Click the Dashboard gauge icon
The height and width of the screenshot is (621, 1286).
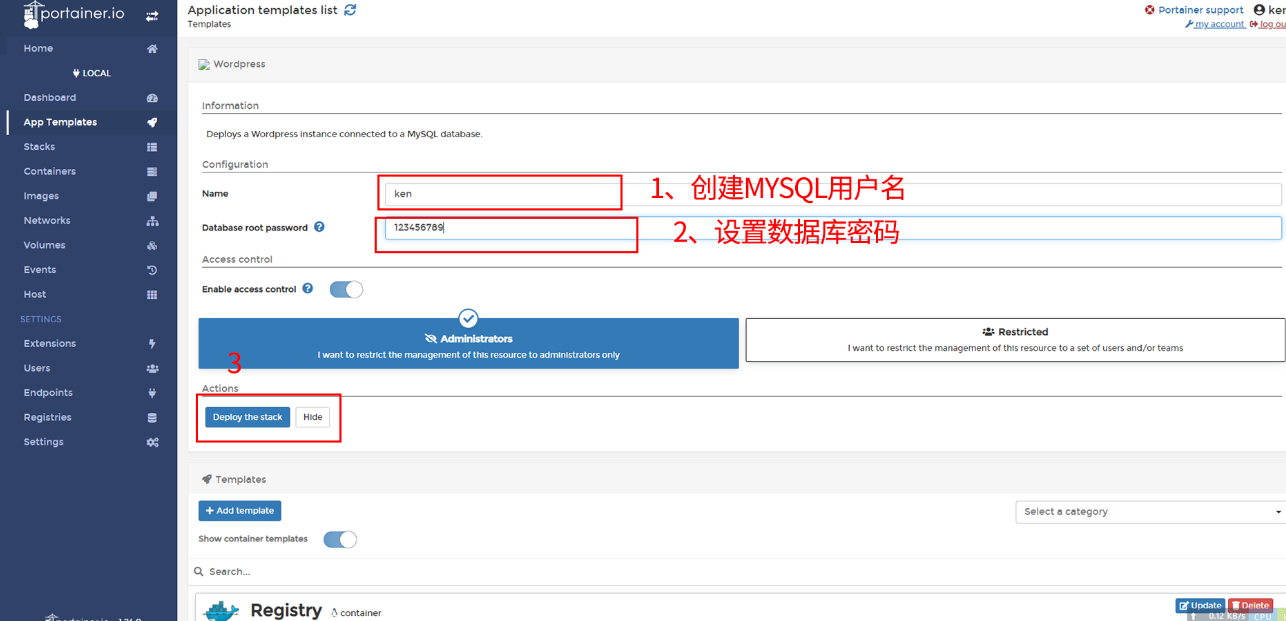152,98
